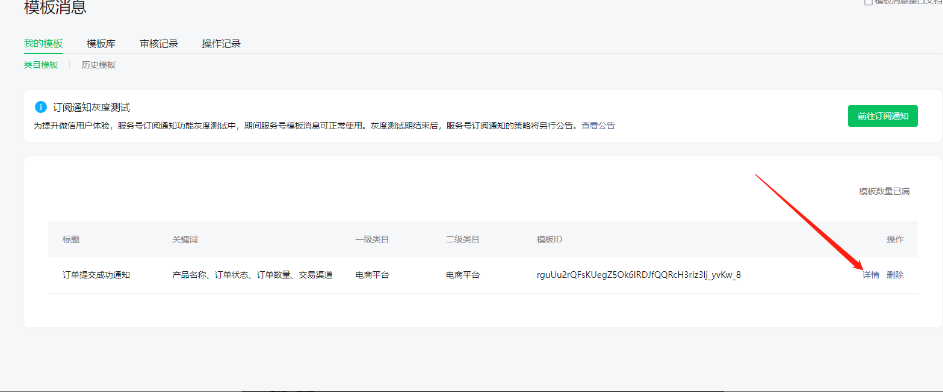Click the template ID starting with rguUu2rQFsK
The height and width of the screenshot is (392, 943).
coord(639,275)
